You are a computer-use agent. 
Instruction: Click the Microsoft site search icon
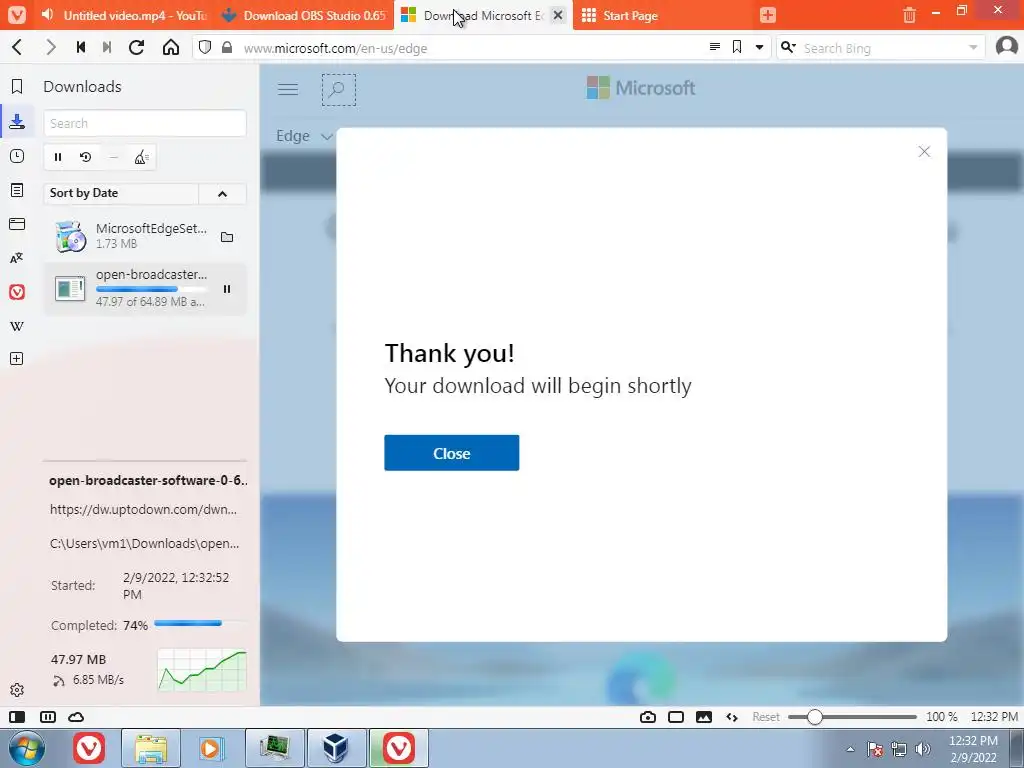coord(338,89)
